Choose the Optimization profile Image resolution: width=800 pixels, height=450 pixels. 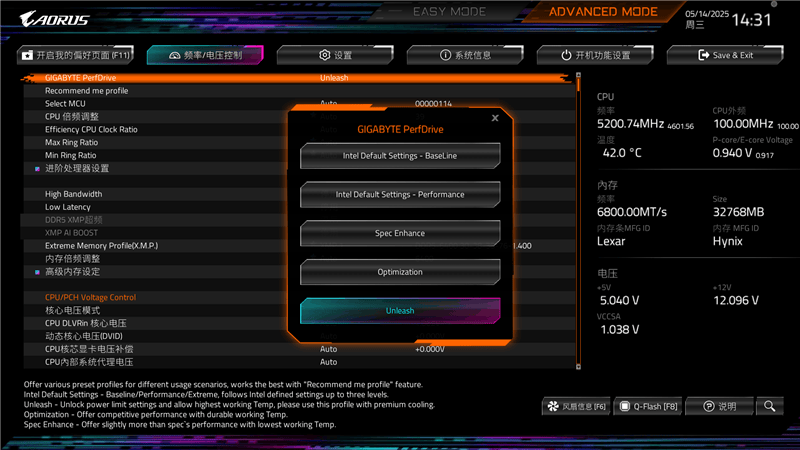pyautogui.click(x=400, y=272)
